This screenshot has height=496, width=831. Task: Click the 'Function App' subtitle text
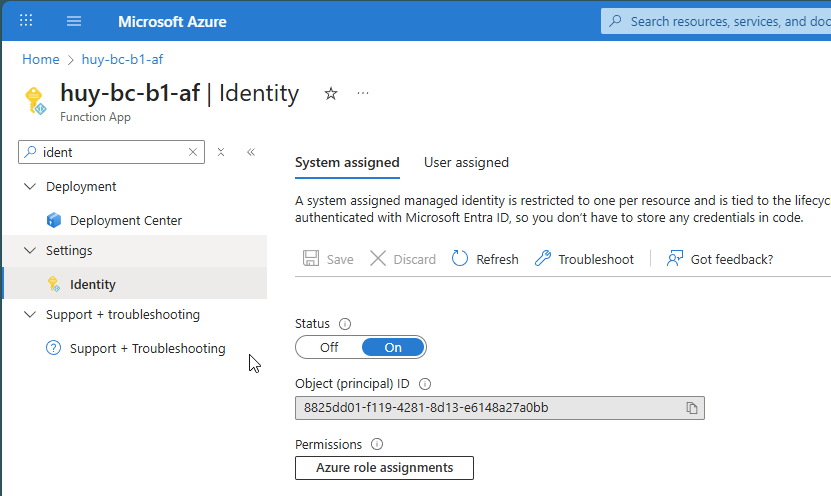[95, 117]
